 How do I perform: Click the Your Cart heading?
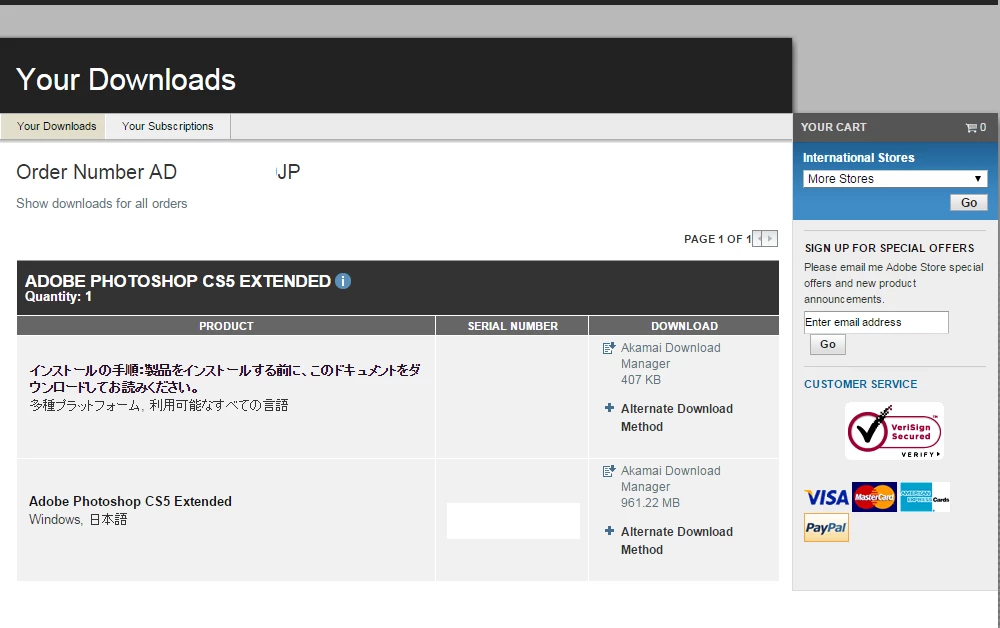click(x=834, y=127)
